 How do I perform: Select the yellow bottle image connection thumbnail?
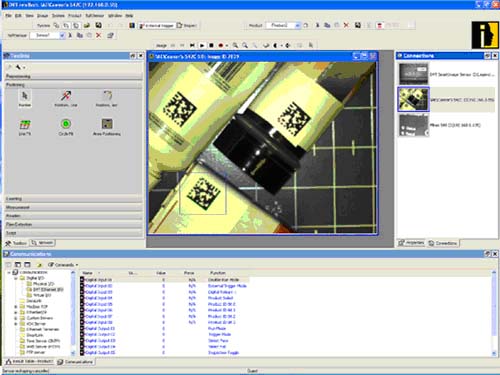[x=413, y=99]
